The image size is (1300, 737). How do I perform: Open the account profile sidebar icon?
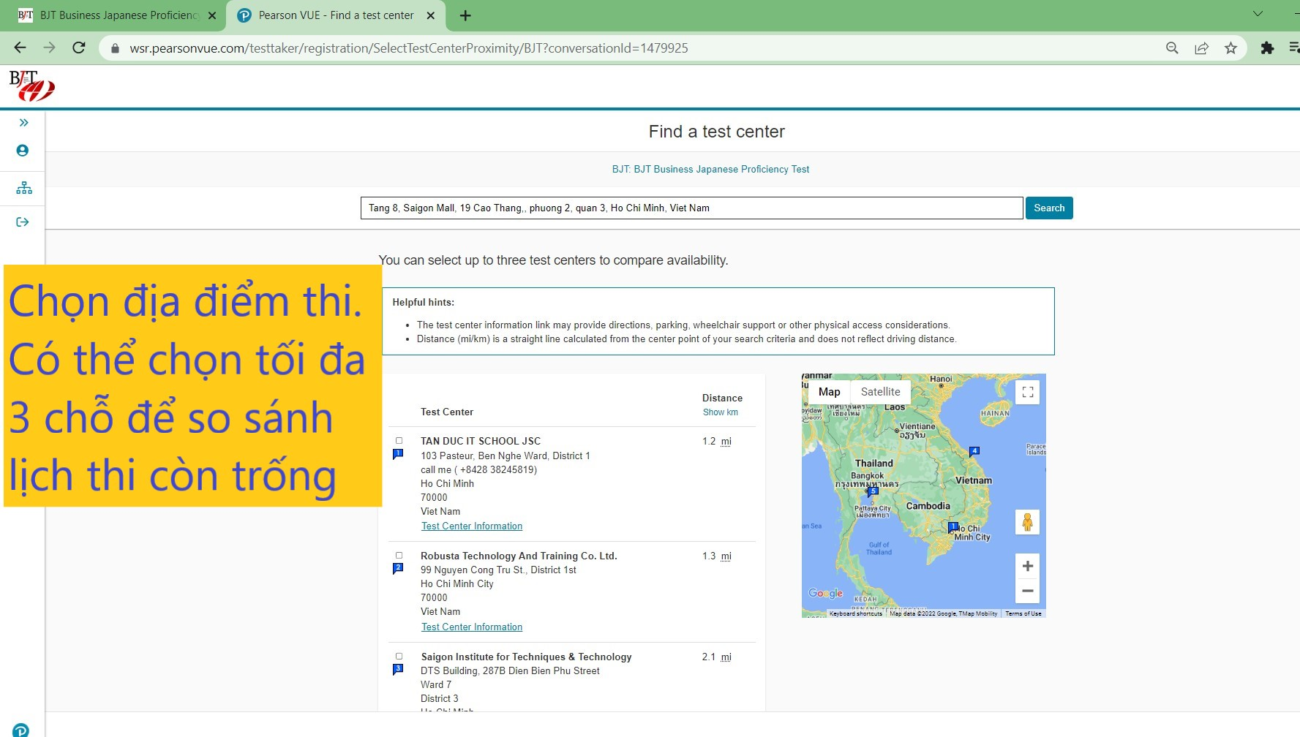(x=22, y=150)
